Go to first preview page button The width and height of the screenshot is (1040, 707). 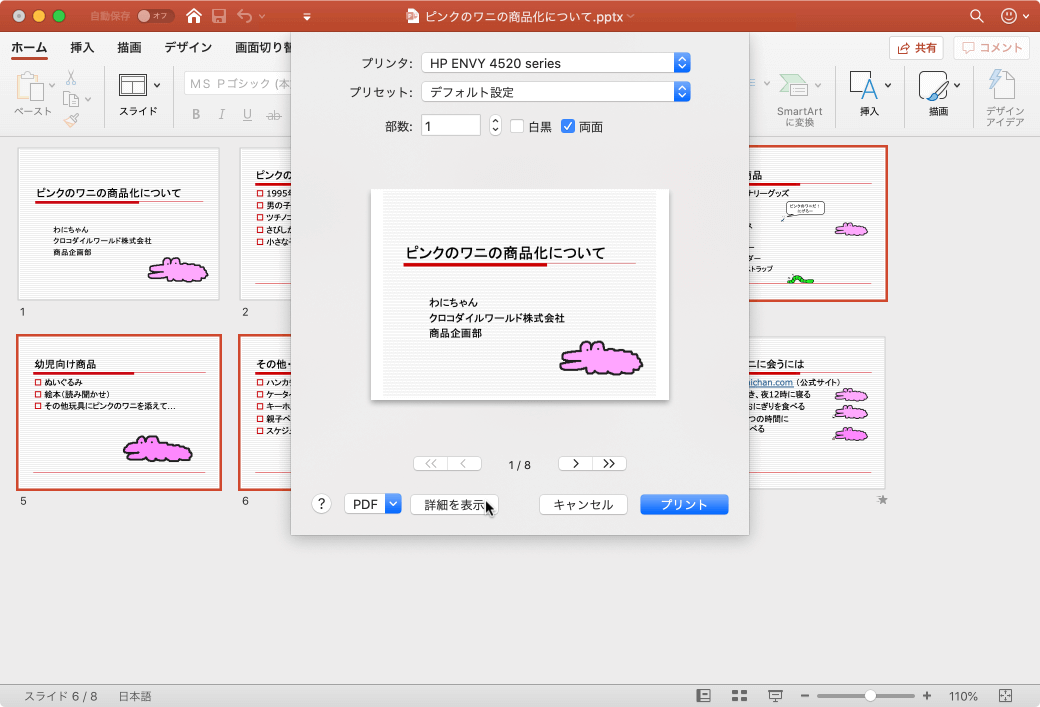[x=430, y=464]
